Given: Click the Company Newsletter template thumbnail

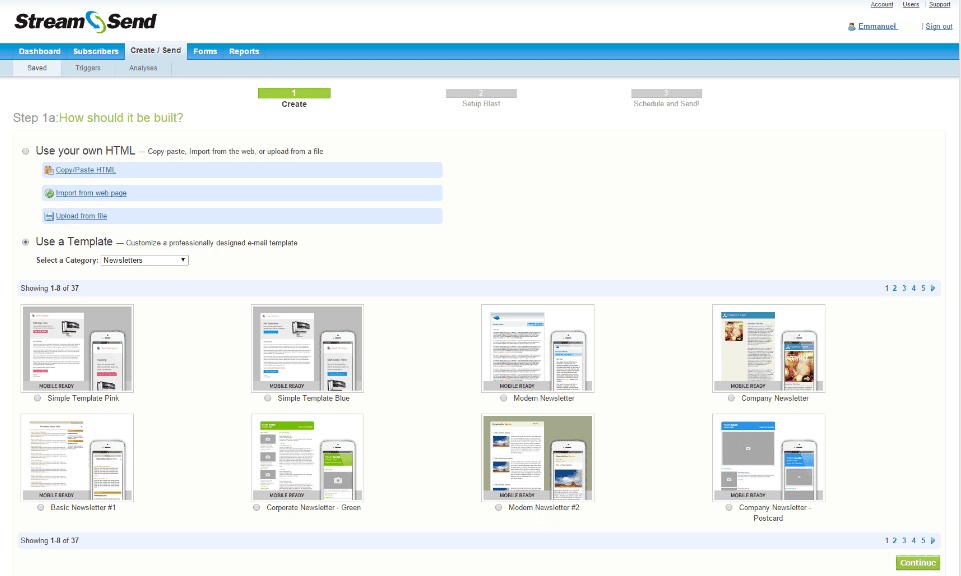Looking at the screenshot, I should tap(768, 348).
